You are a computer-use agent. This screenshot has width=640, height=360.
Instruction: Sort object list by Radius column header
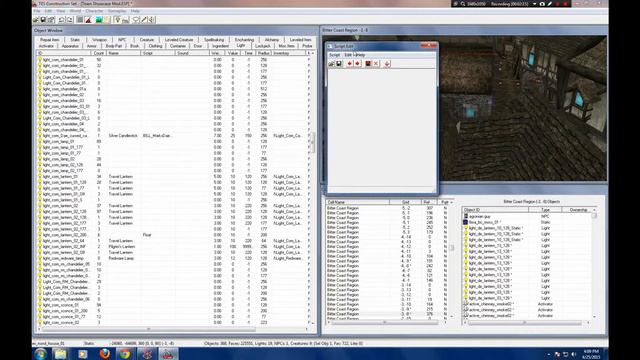pyautogui.click(x=264, y=53)
